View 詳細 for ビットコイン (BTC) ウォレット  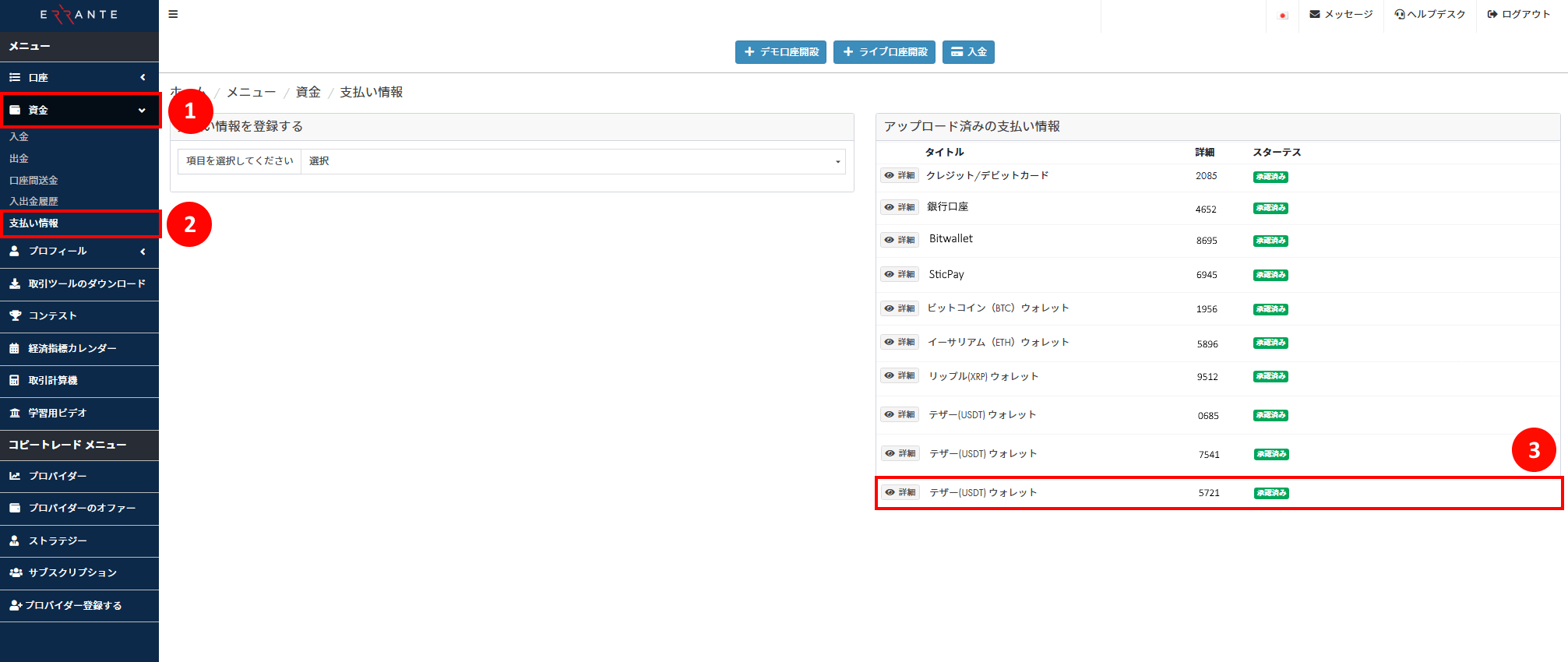pyautogui.click(x=900, y=308)
